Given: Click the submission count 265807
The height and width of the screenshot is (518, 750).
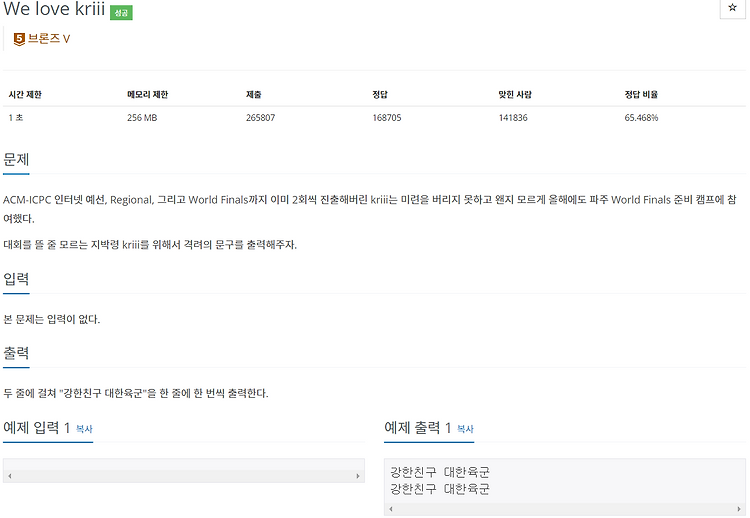Looking at the screenshot, I should (261, 118).
